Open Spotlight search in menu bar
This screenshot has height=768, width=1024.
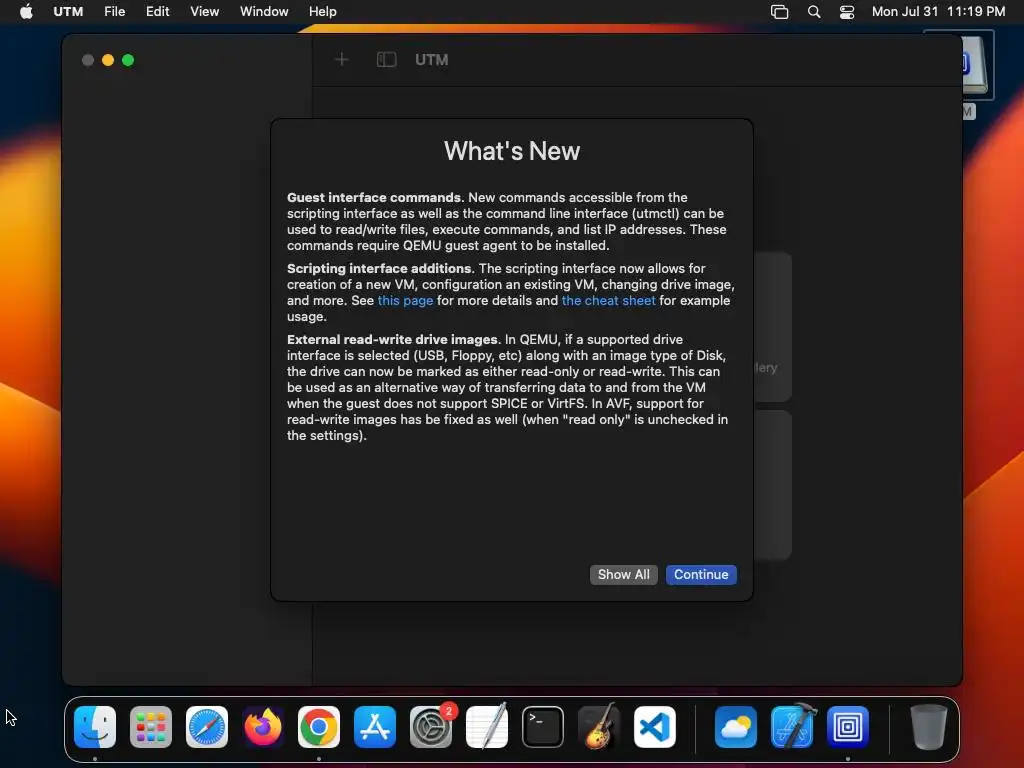[x=814, y=12]
